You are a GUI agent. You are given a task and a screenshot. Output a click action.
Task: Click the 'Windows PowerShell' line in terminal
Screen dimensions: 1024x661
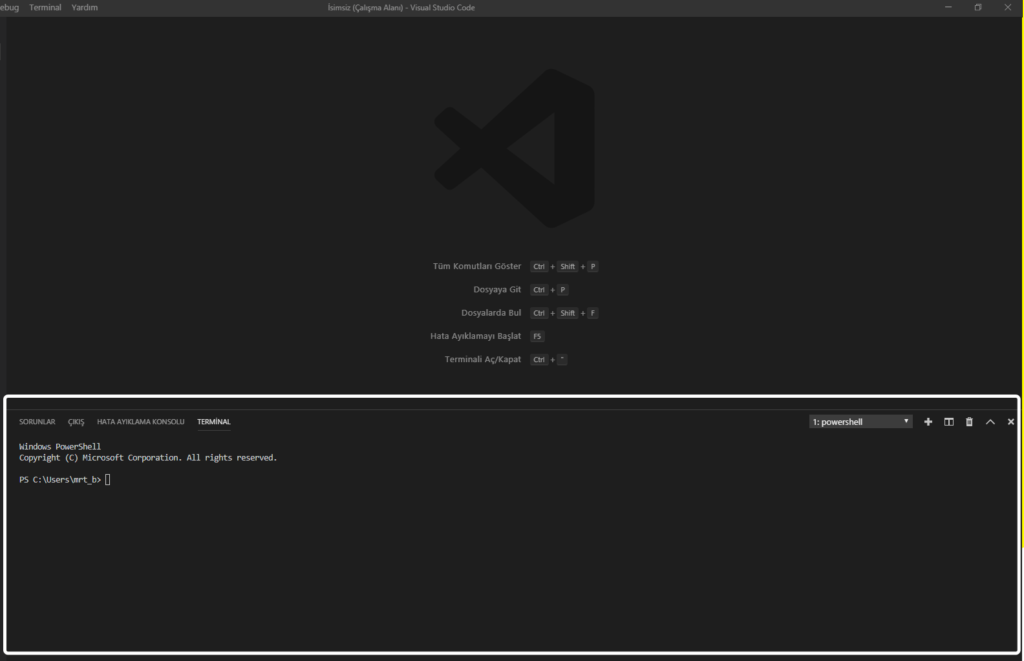(60, 447)
